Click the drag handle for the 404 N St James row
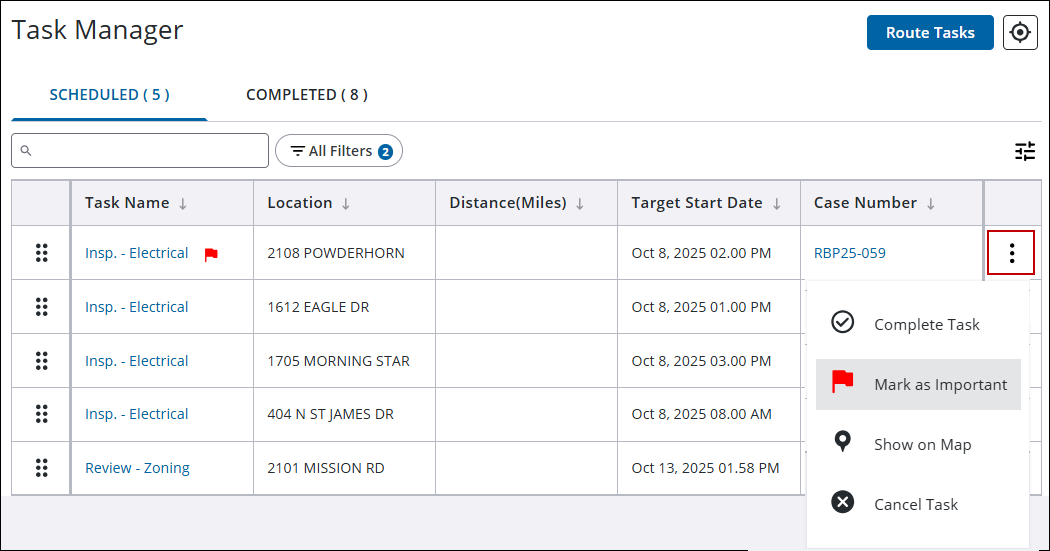This screenshot has height=551, width=1050. click(42, 414)
